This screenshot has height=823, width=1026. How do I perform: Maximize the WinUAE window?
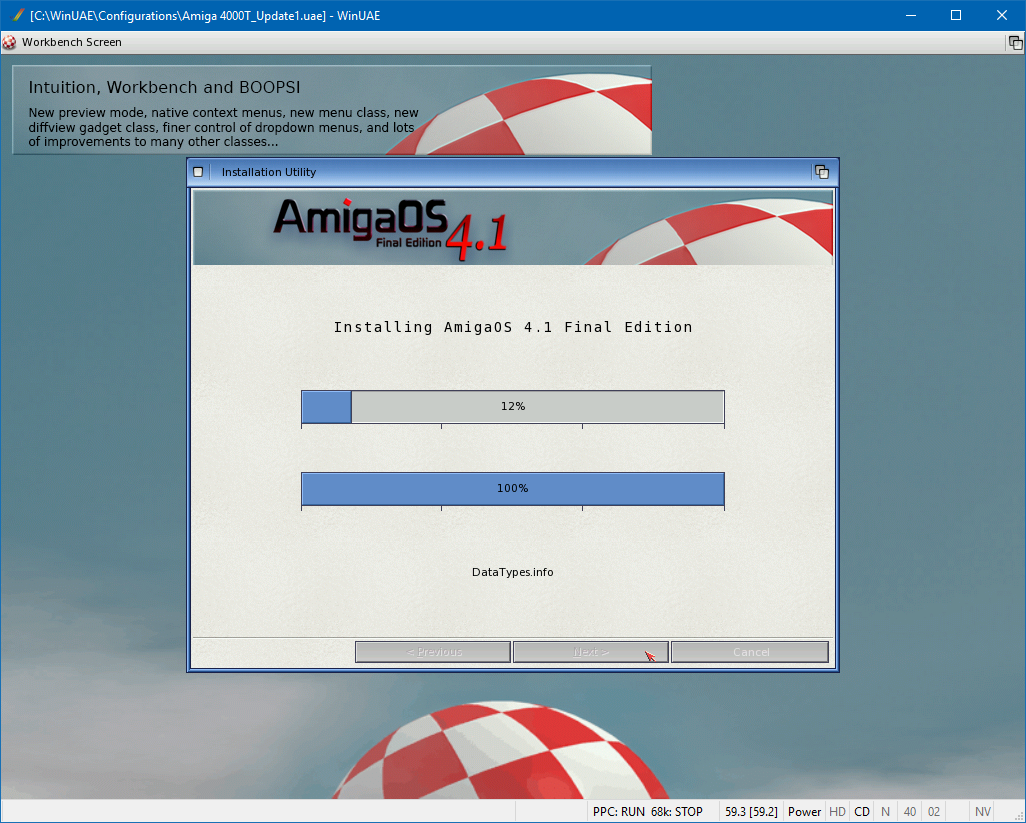[x=955, y=15]
